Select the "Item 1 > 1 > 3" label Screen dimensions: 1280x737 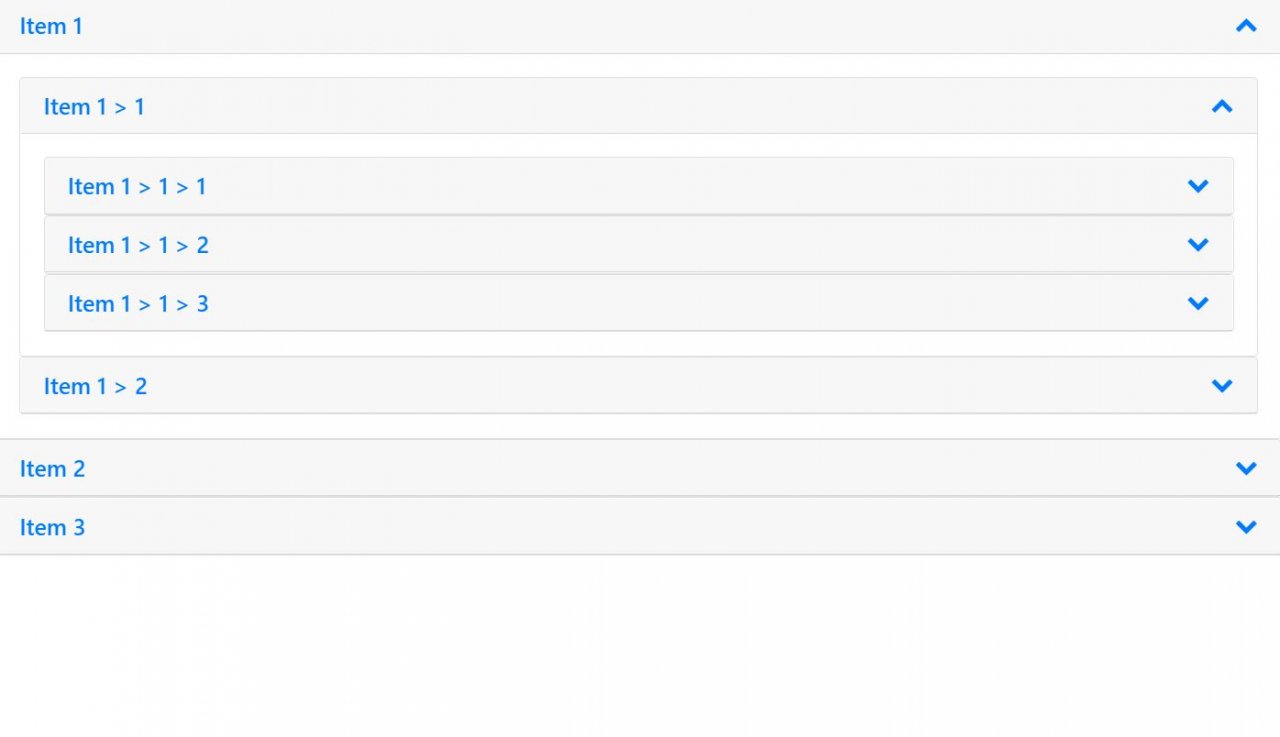point(138,303)
